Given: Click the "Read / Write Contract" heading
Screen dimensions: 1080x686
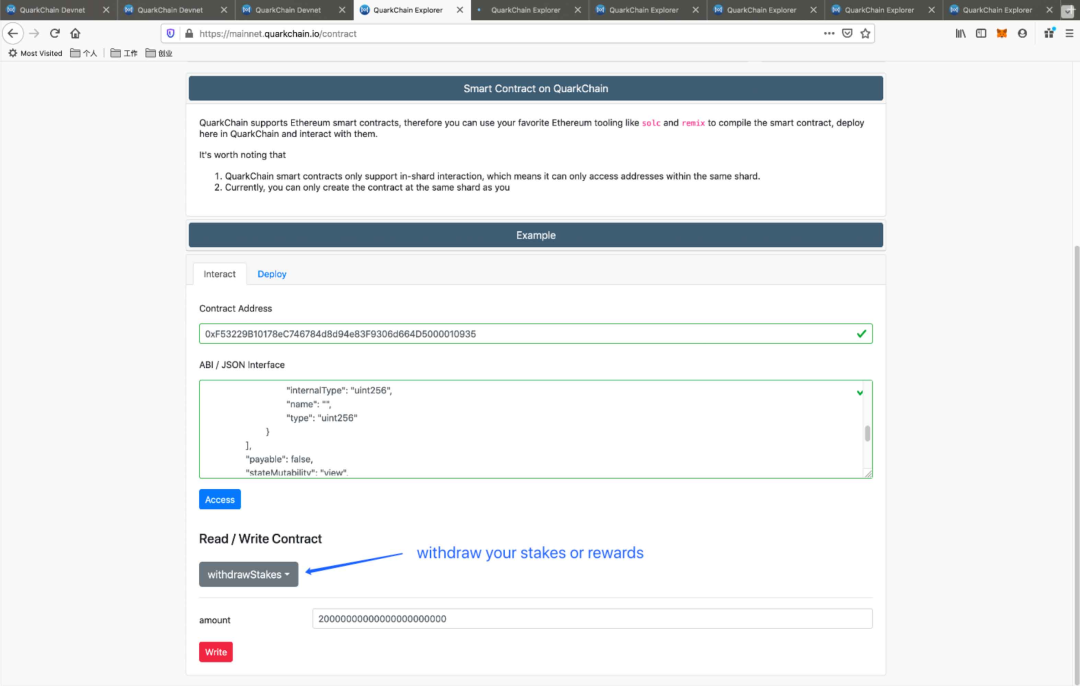Looking at the screenshot, I should point(260,539).
